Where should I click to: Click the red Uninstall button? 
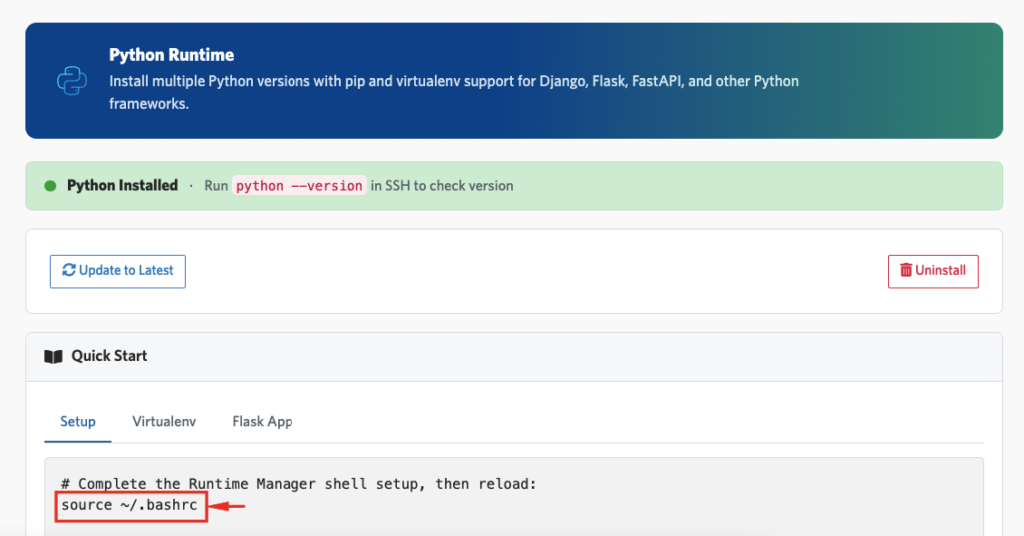(933, 271)
